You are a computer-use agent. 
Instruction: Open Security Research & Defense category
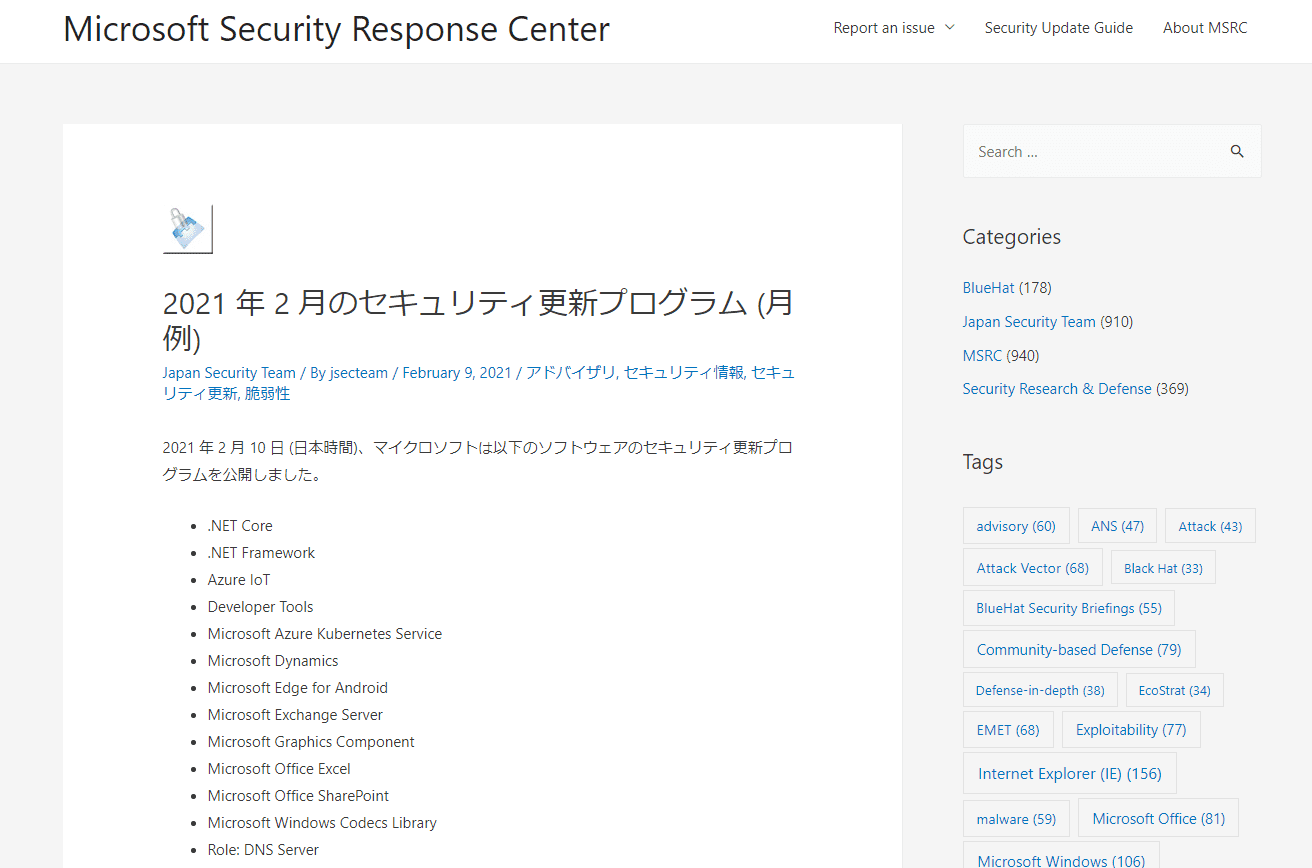tap(1056, 389)
